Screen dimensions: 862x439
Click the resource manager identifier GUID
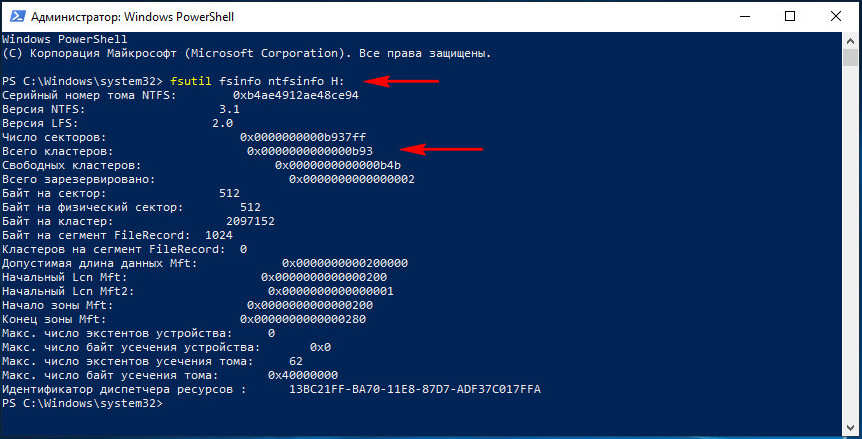coord(415,390)
